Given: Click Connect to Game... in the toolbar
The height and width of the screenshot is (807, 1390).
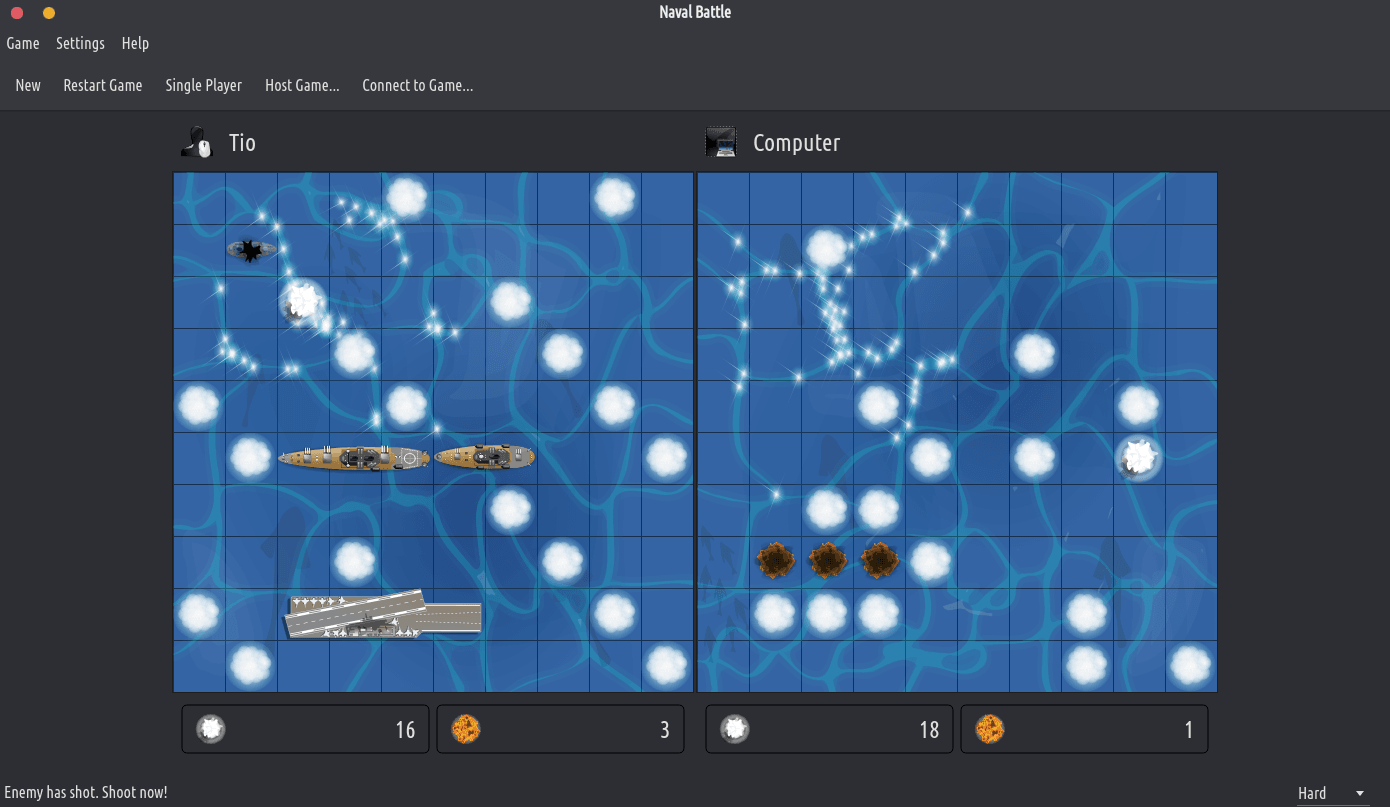Looking at the screenshot, I should tap(417, 85).
